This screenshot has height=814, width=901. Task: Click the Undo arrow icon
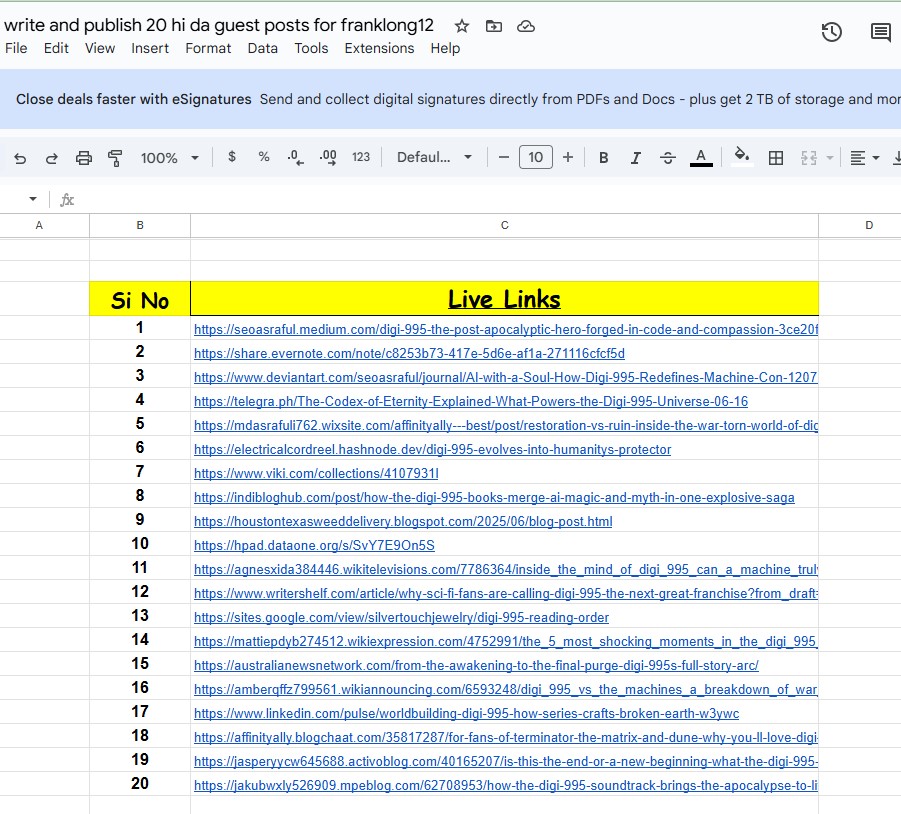pyautogui.click(x=20, y=158)
